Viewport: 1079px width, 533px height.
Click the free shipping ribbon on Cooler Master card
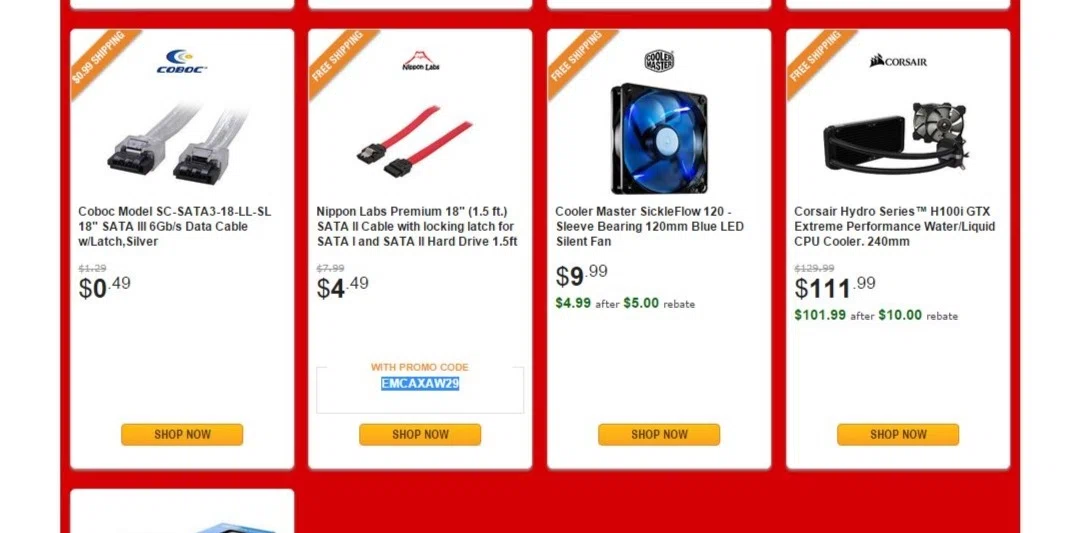[x=577, y=58]
